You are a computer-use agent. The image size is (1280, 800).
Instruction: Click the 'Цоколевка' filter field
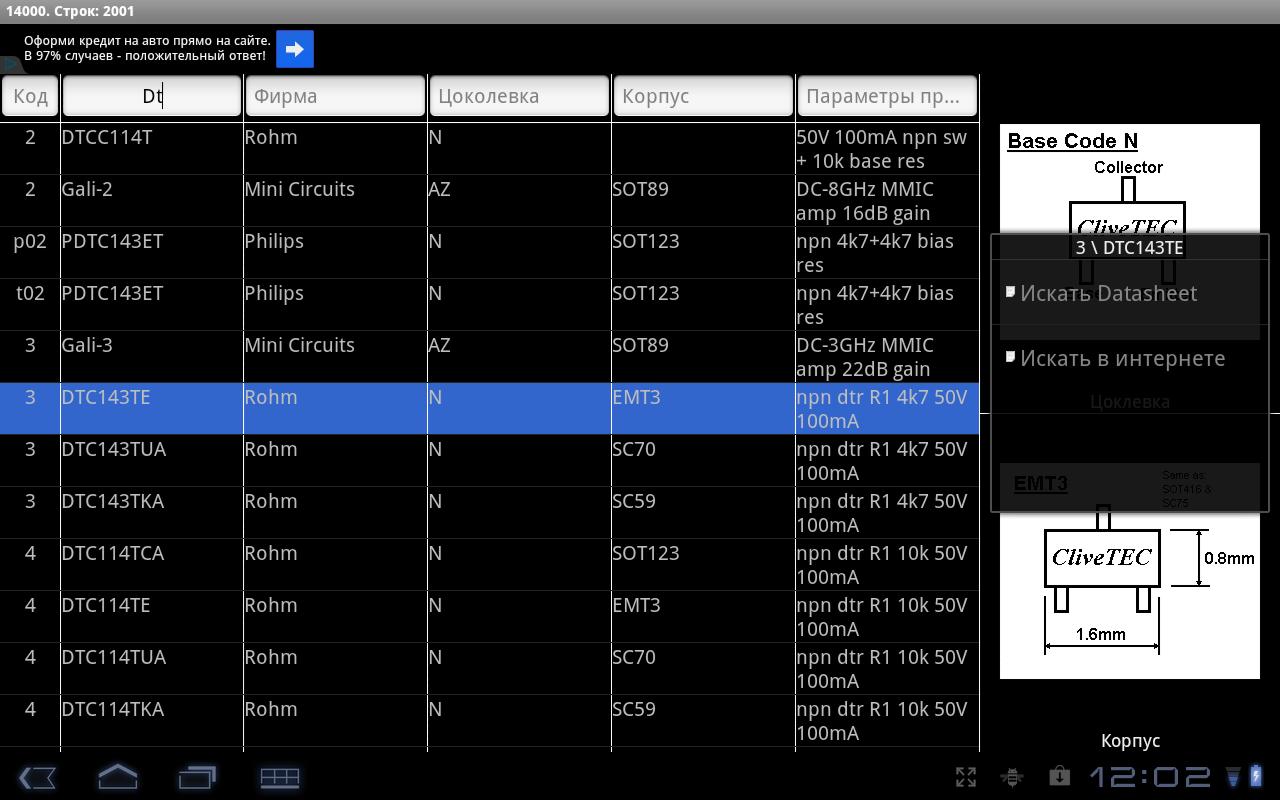pyautogui.click(x=519, y=96)
